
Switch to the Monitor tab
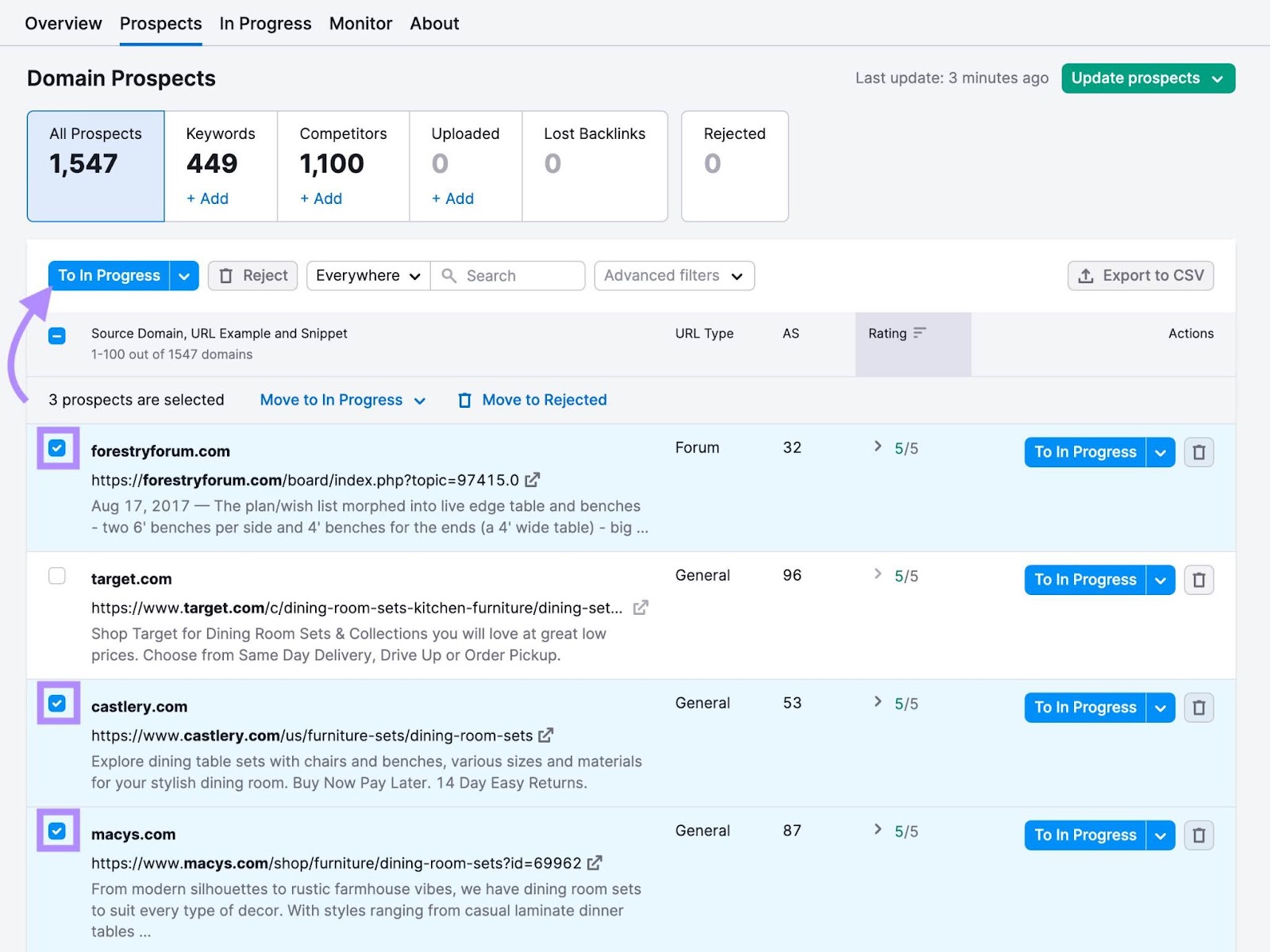[x=360, y=23]
